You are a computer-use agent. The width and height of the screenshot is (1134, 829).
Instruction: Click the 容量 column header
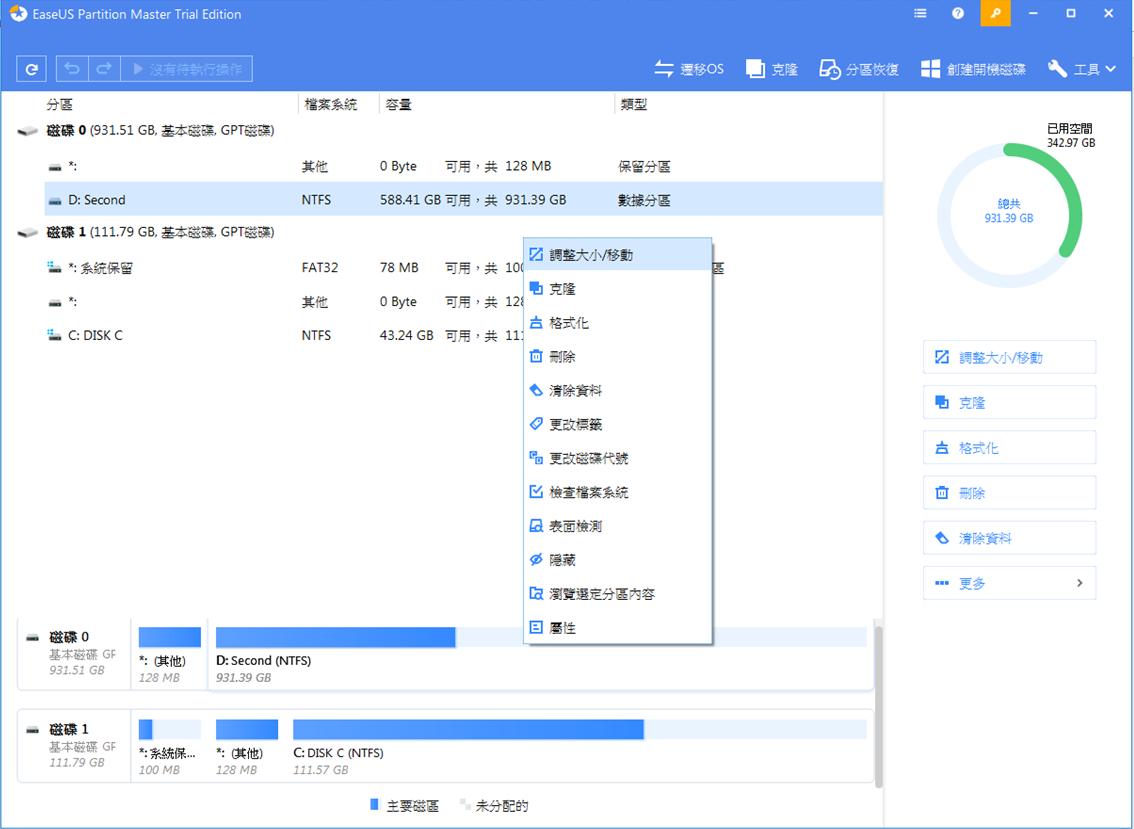[x=398, y=104]
